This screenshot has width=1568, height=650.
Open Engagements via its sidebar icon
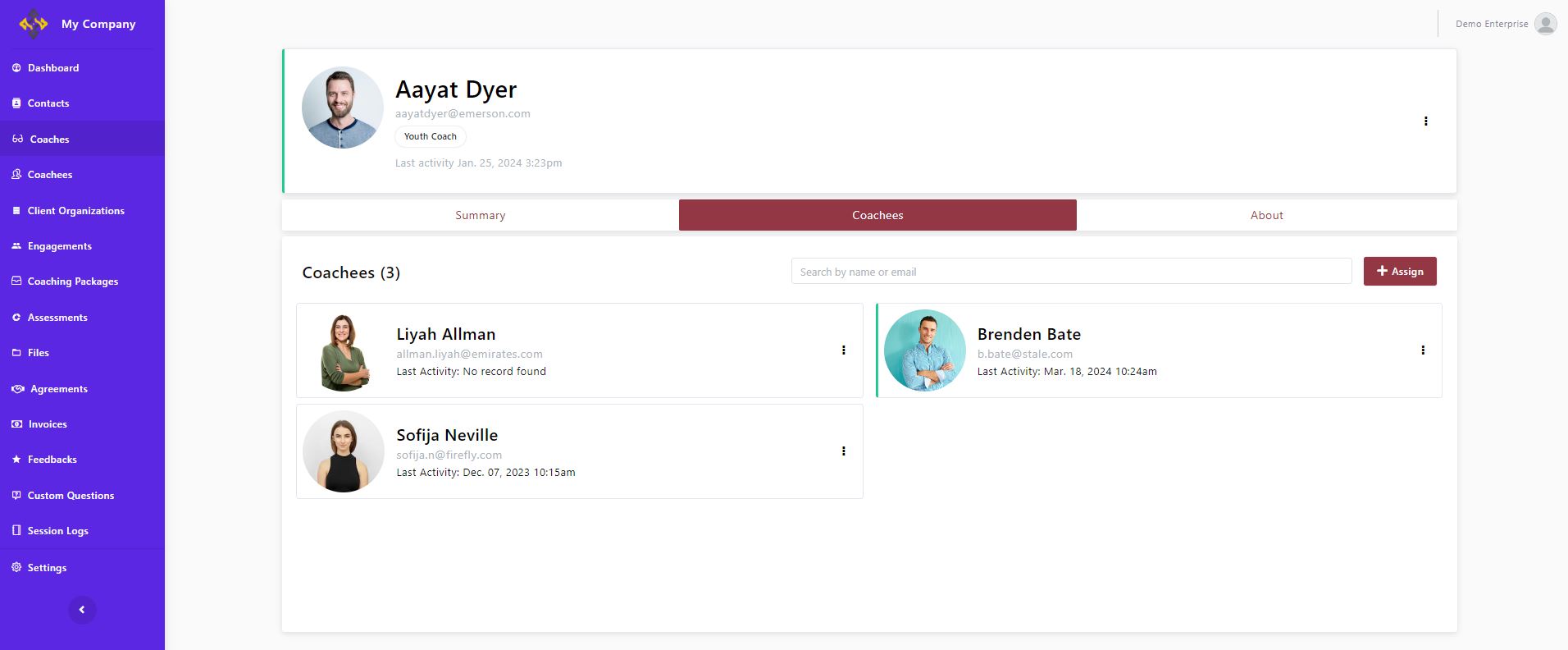[16, 246]
